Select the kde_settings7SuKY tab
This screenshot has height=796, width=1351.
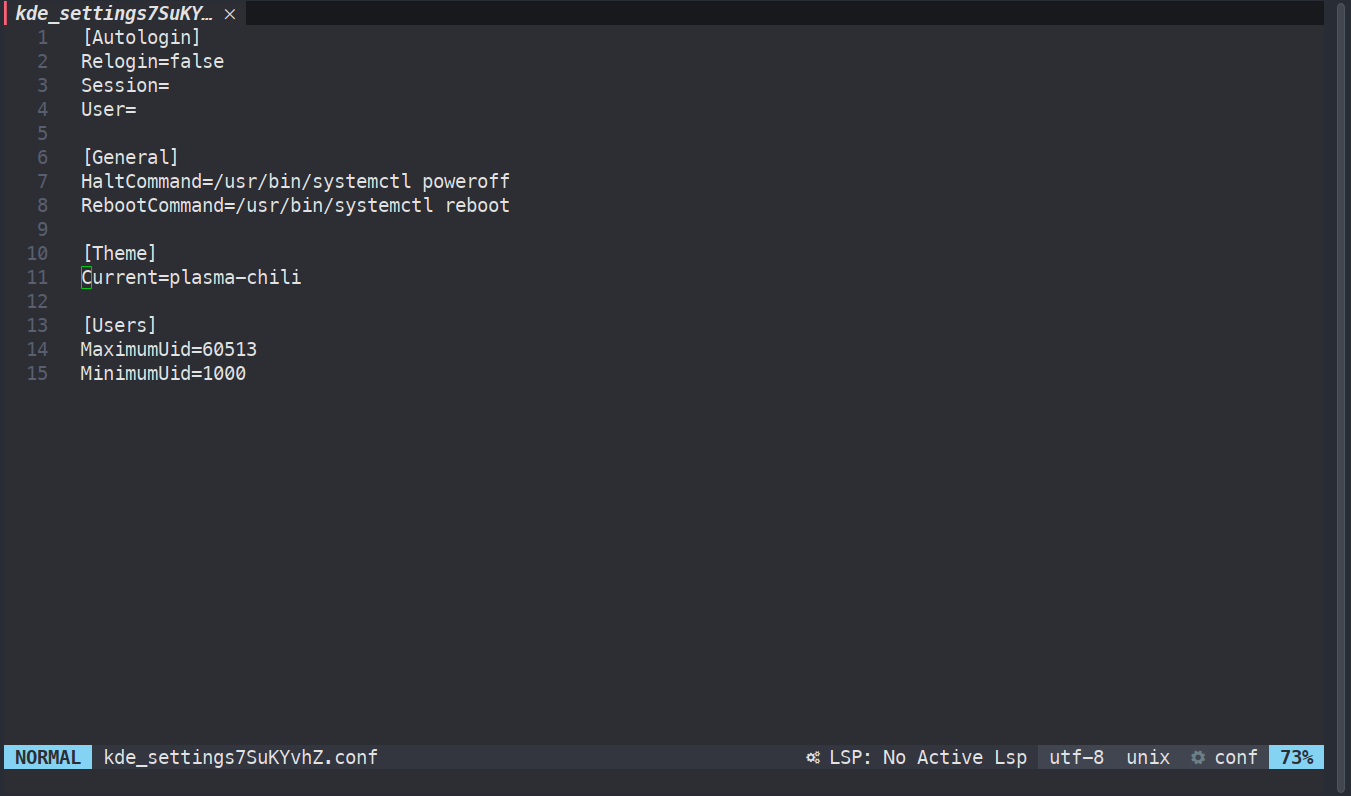(x=114, y=14)
